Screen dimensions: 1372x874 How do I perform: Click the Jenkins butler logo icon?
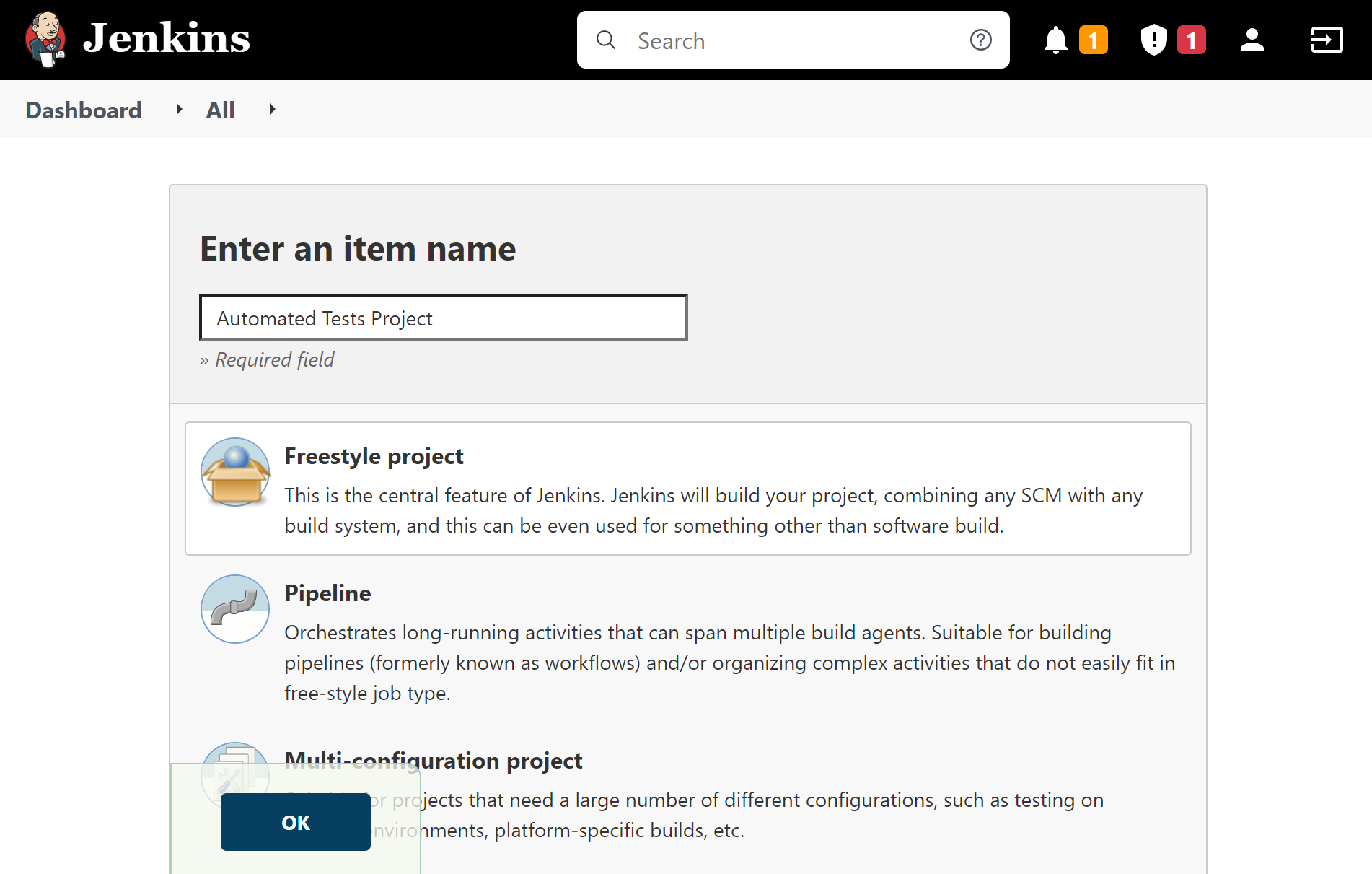(45, 39)
